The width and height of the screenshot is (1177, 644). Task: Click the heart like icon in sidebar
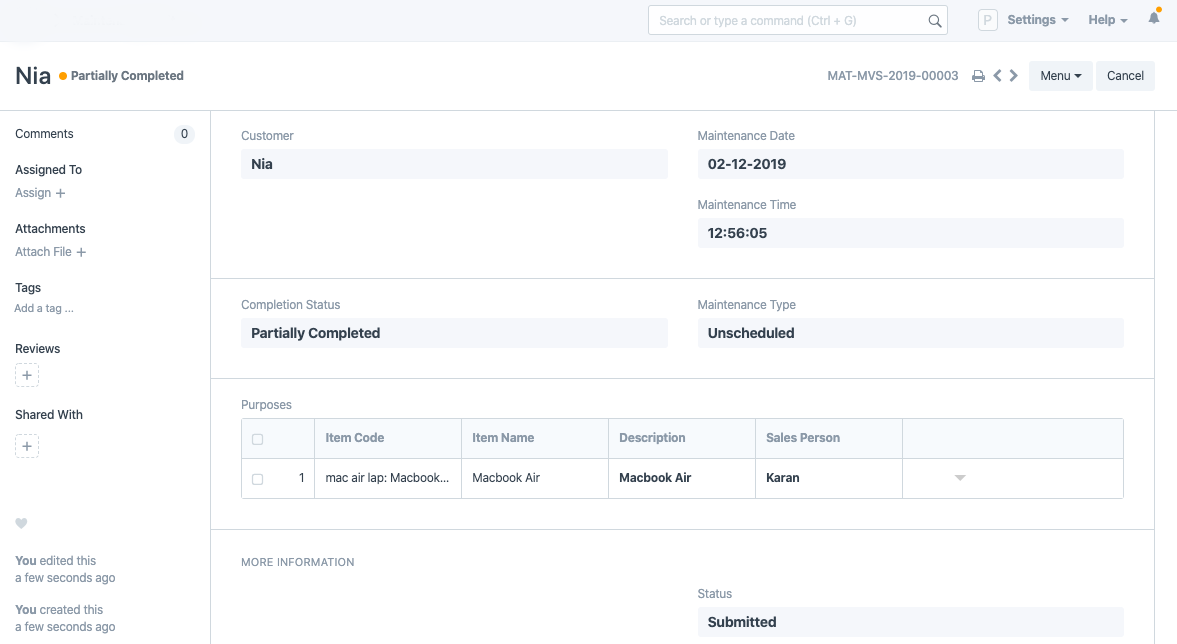[21, 524]
